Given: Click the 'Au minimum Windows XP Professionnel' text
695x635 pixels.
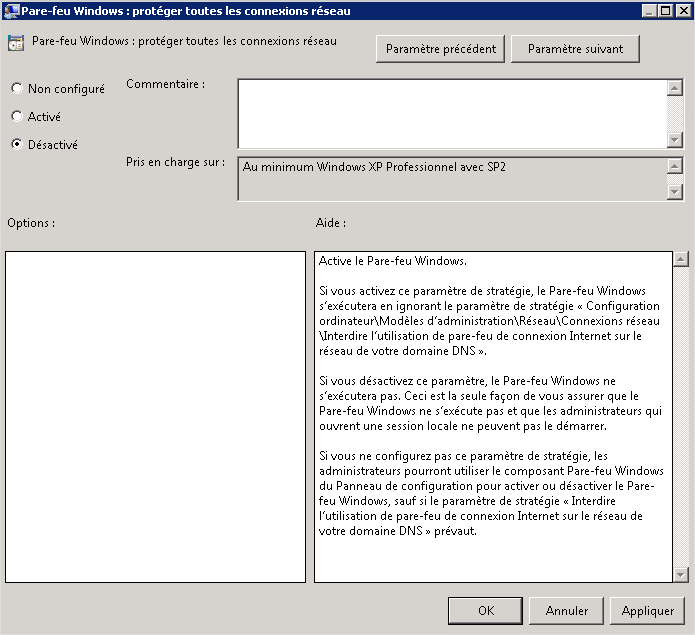Looking at the screenshot, I should [374, 167].
